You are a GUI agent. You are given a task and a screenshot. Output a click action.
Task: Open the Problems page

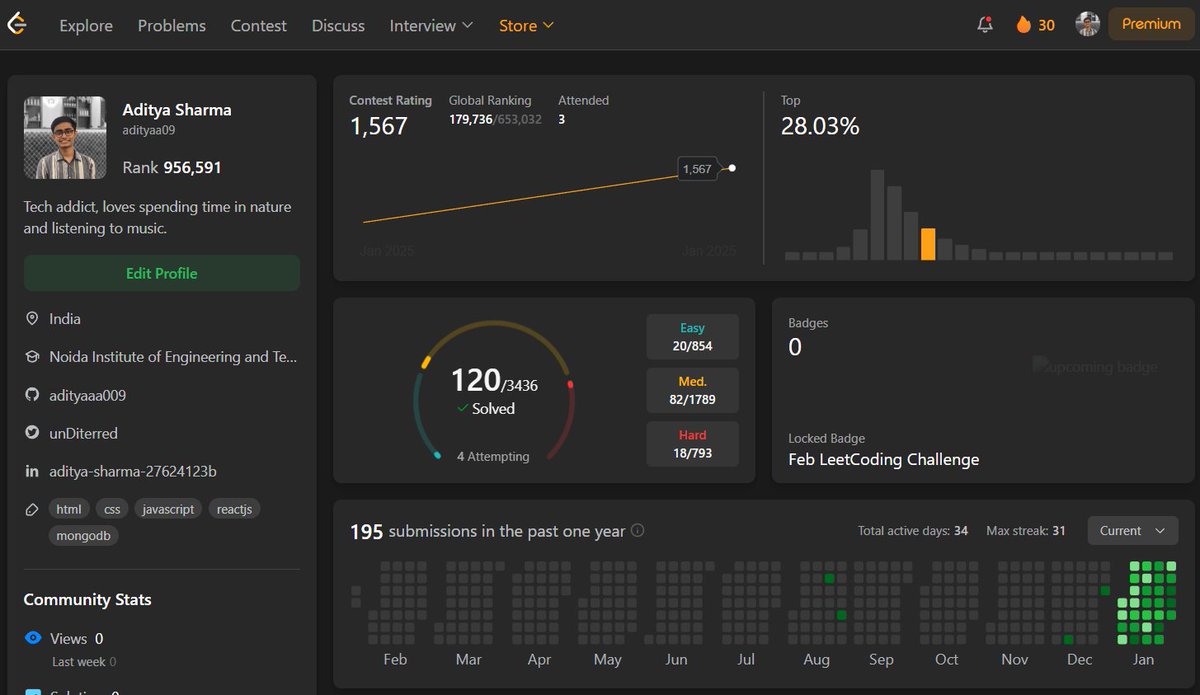coord(172,25)
